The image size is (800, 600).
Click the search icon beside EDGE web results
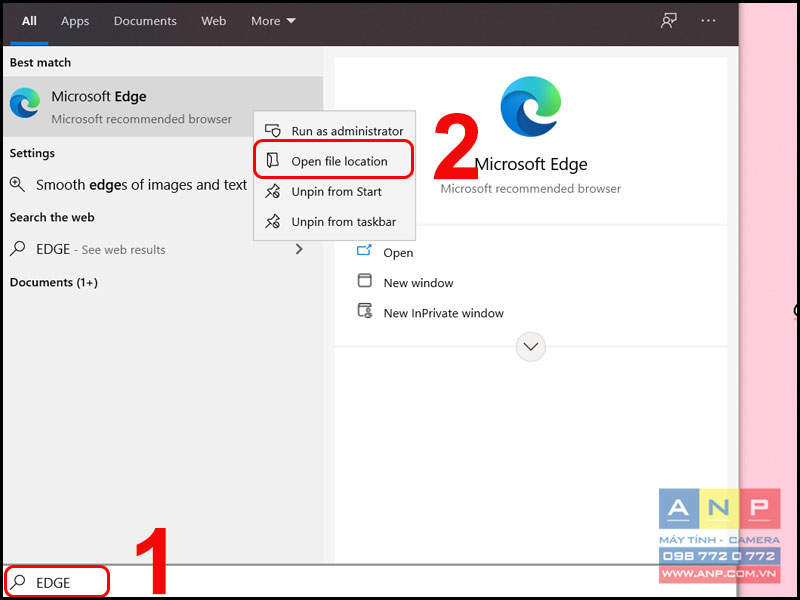18,249
